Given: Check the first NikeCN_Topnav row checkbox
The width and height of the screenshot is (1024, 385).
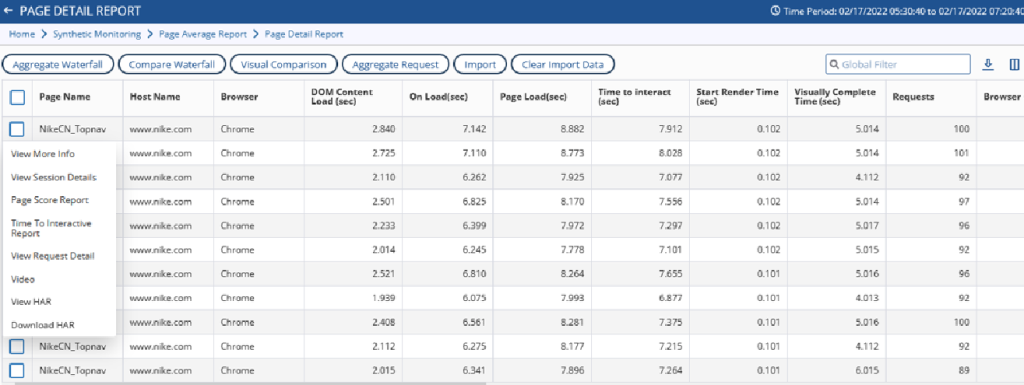Looking at the screenshot, I should click(x=17, y=129).
